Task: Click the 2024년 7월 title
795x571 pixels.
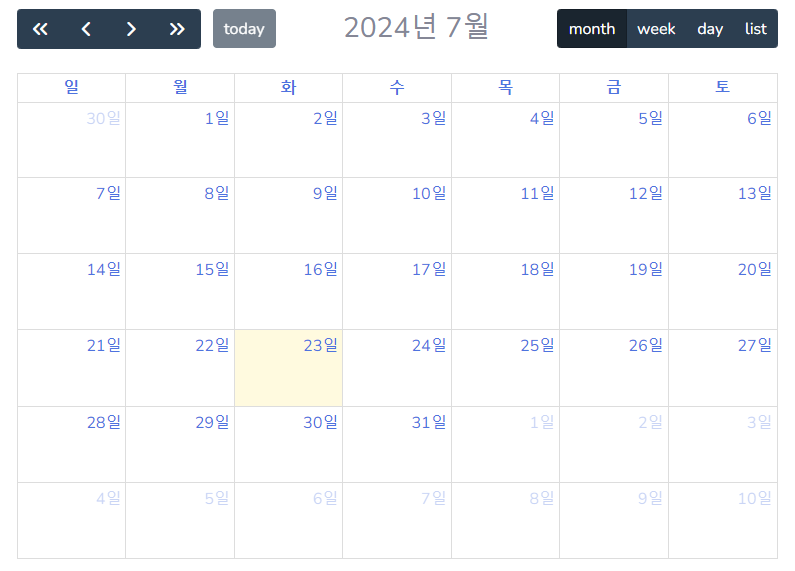Action: click(x=416, y=27)
